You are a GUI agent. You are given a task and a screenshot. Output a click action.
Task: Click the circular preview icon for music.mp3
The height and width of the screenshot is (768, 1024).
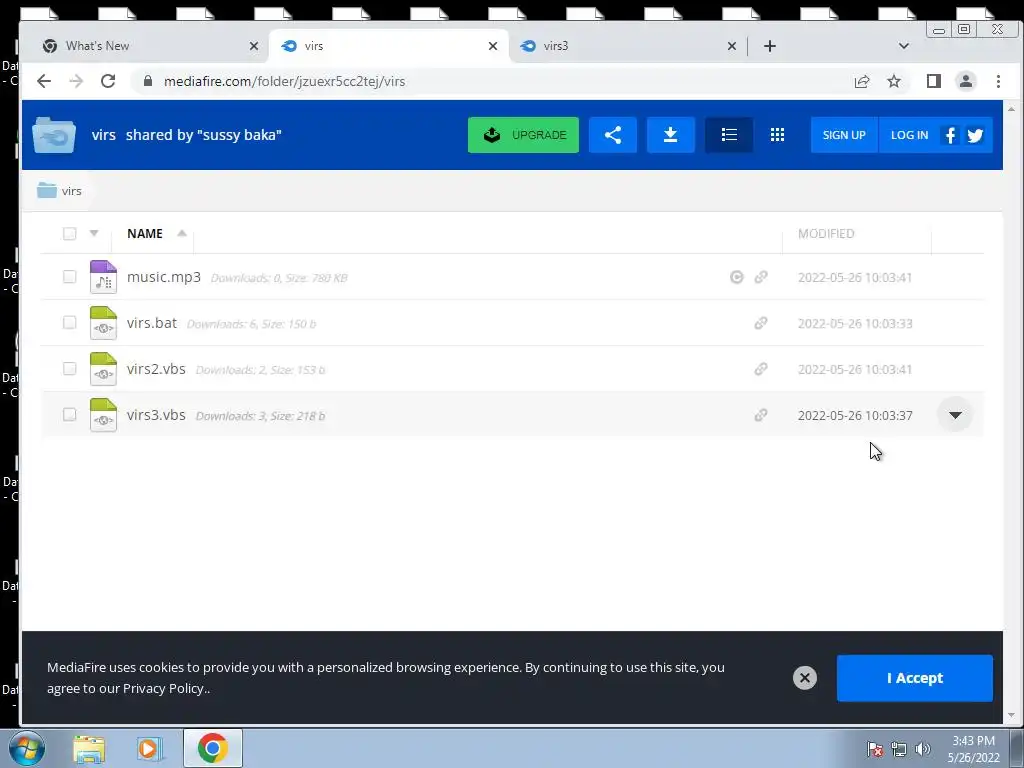[x=737, y=277]
